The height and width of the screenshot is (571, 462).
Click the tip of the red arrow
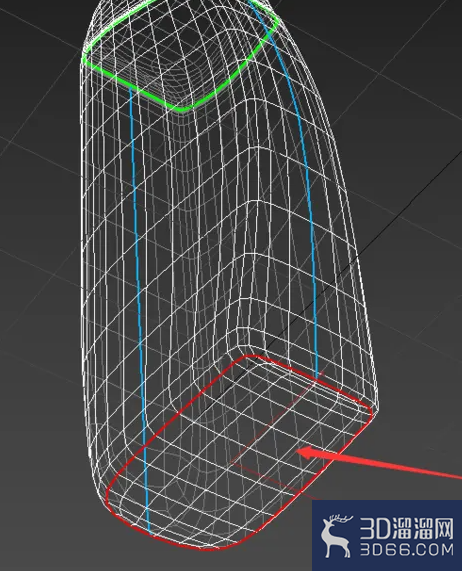coord(299,452)
